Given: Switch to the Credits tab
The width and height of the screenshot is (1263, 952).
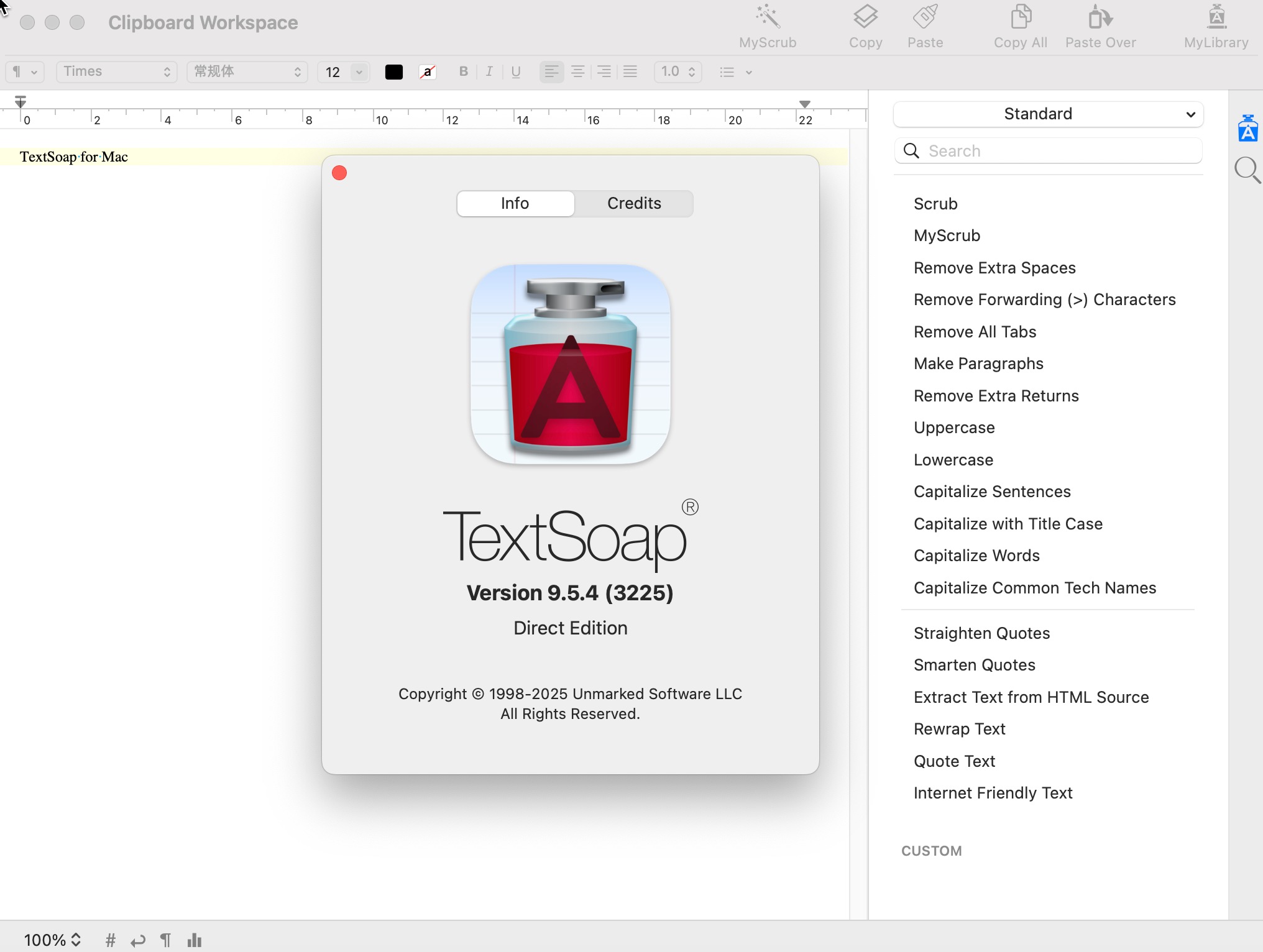Looking at the screenshot, I should [x=634, y=203].
